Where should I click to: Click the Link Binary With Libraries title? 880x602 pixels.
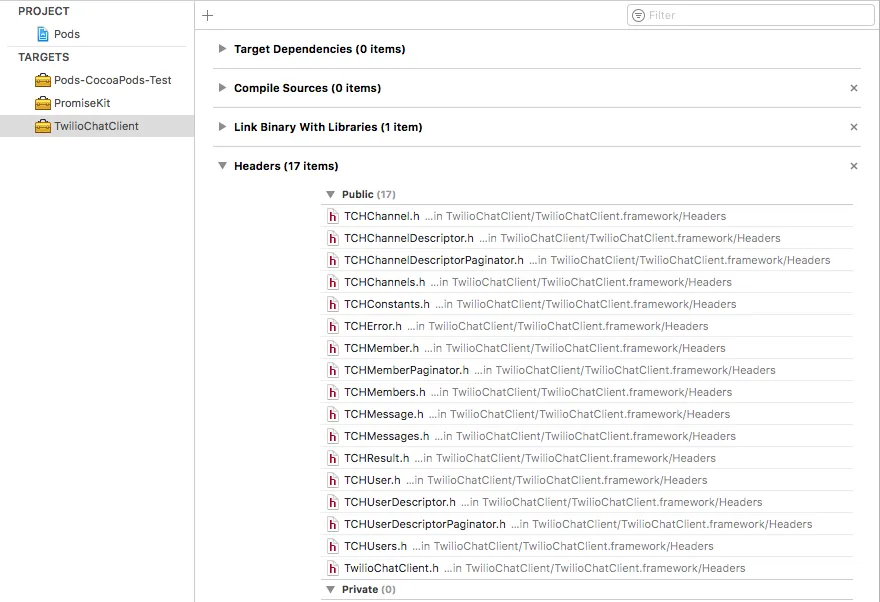point(328,127)
